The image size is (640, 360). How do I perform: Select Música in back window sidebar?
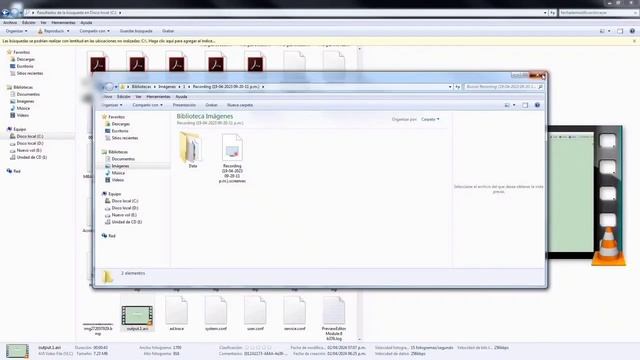click(23, 108)
